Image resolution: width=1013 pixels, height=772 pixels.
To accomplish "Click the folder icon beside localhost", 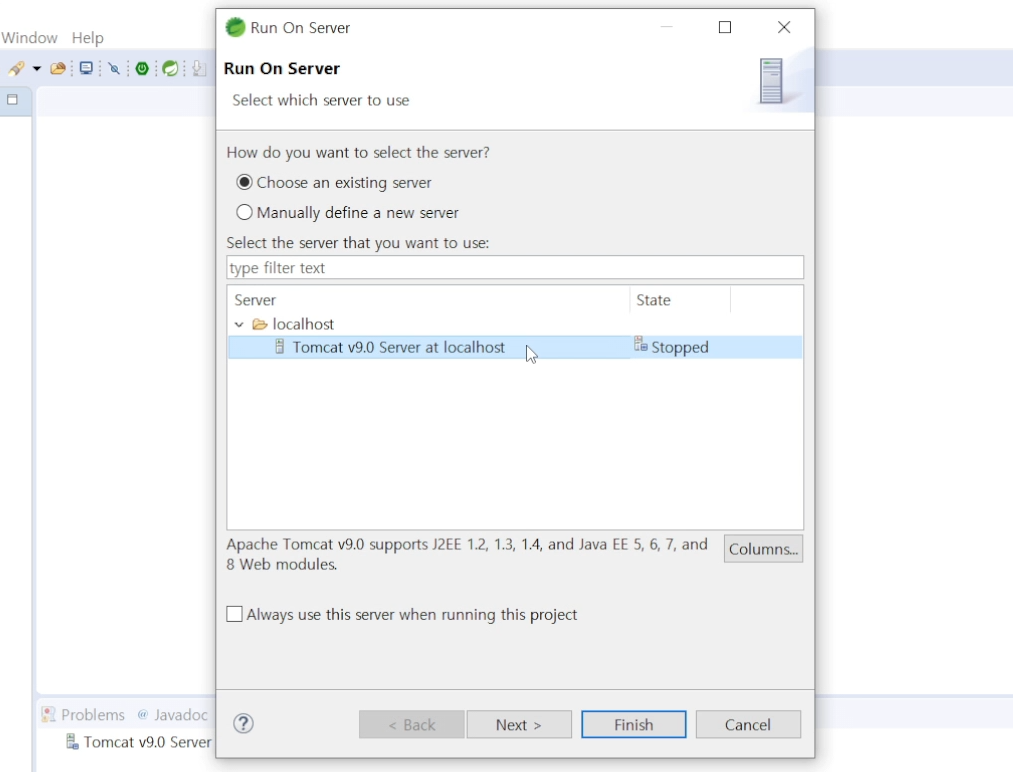I will pyautogui.click(x=260, y=324).
